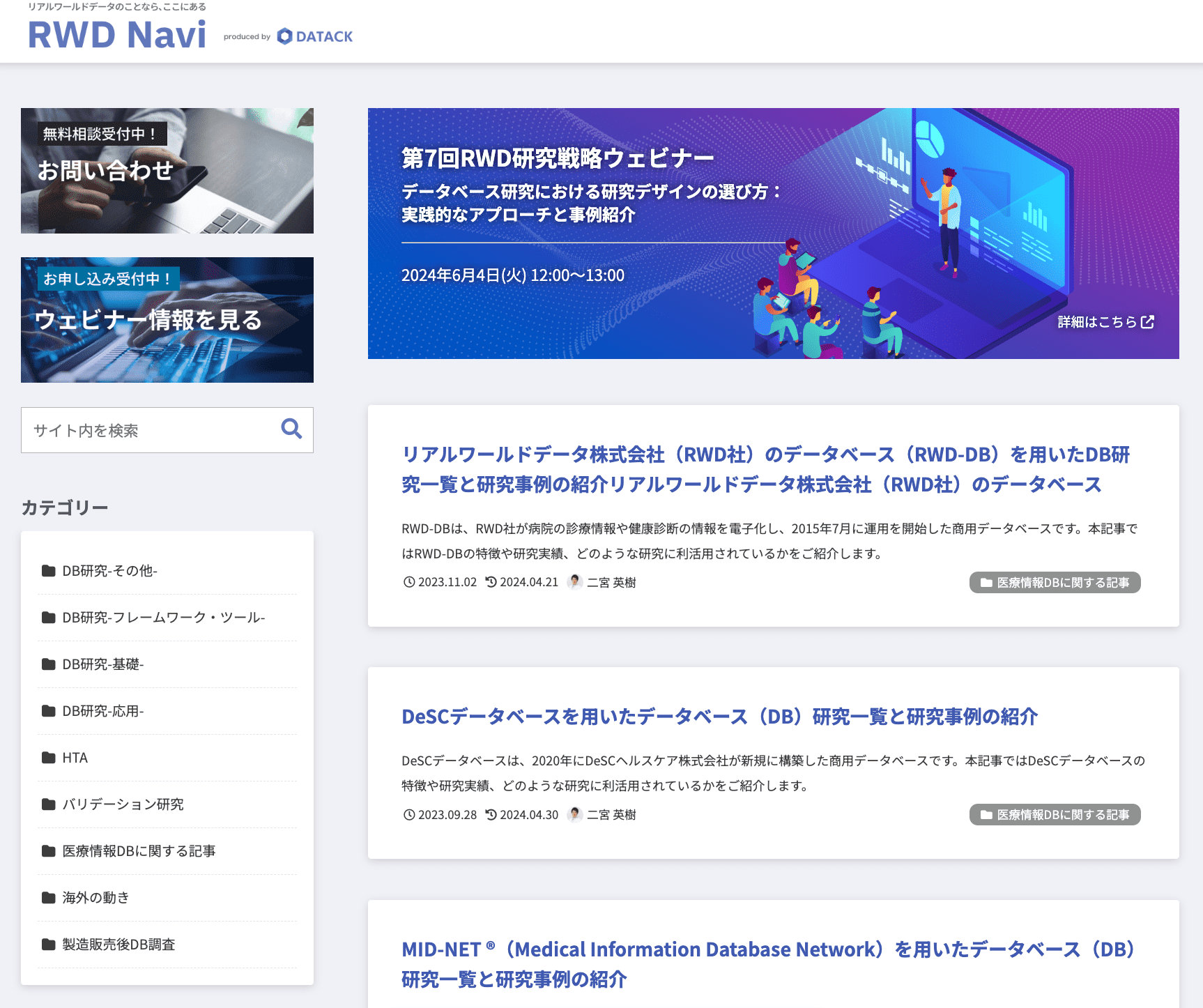The image size is (1203, 1008).
Task: Click folder icon beside DB研究-応用-
Action: click(48, 711)
